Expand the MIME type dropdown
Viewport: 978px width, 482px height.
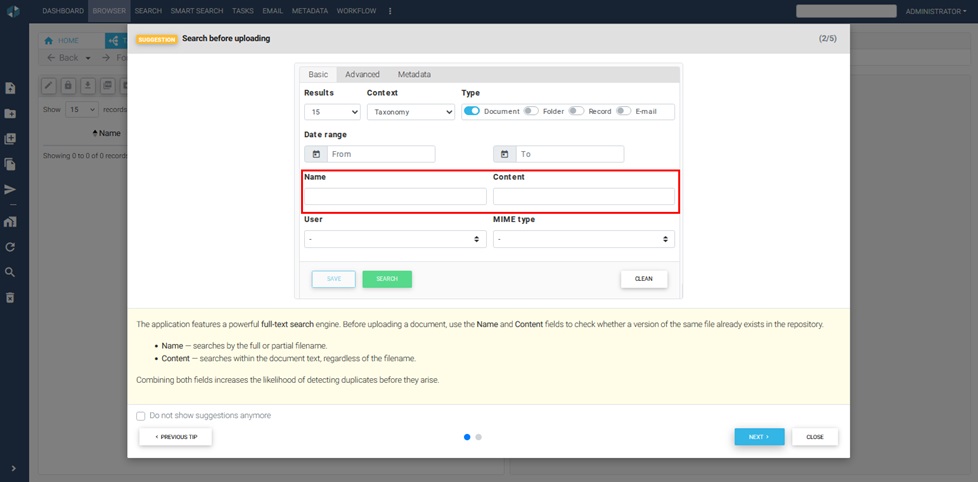(584, 239)
